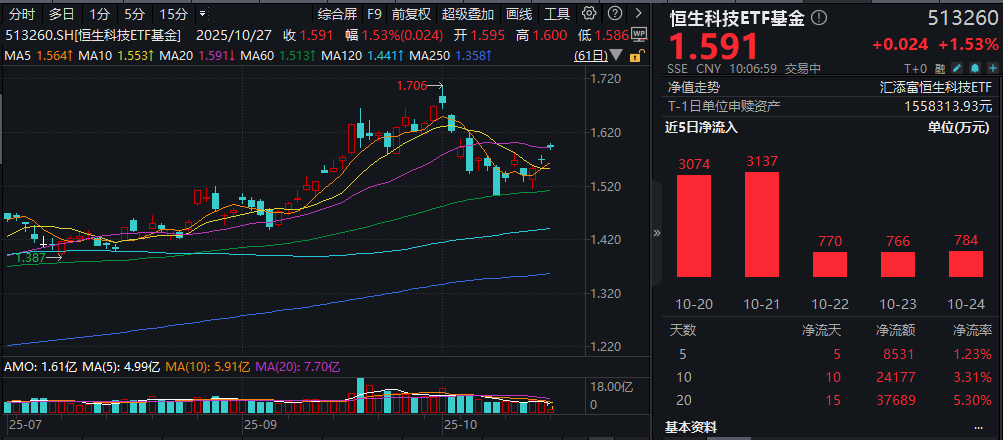Click the info icon beside 恒生科技ETF基金

(x=820, y=17)
